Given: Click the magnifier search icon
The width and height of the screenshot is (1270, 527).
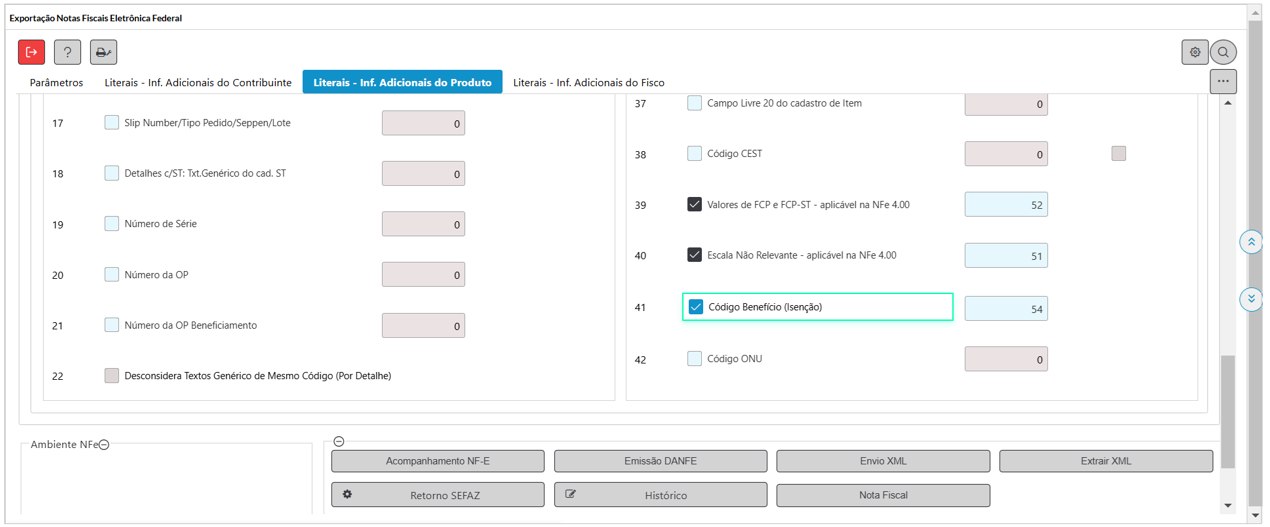Looking at the screenshot, I should (1223, 52).
